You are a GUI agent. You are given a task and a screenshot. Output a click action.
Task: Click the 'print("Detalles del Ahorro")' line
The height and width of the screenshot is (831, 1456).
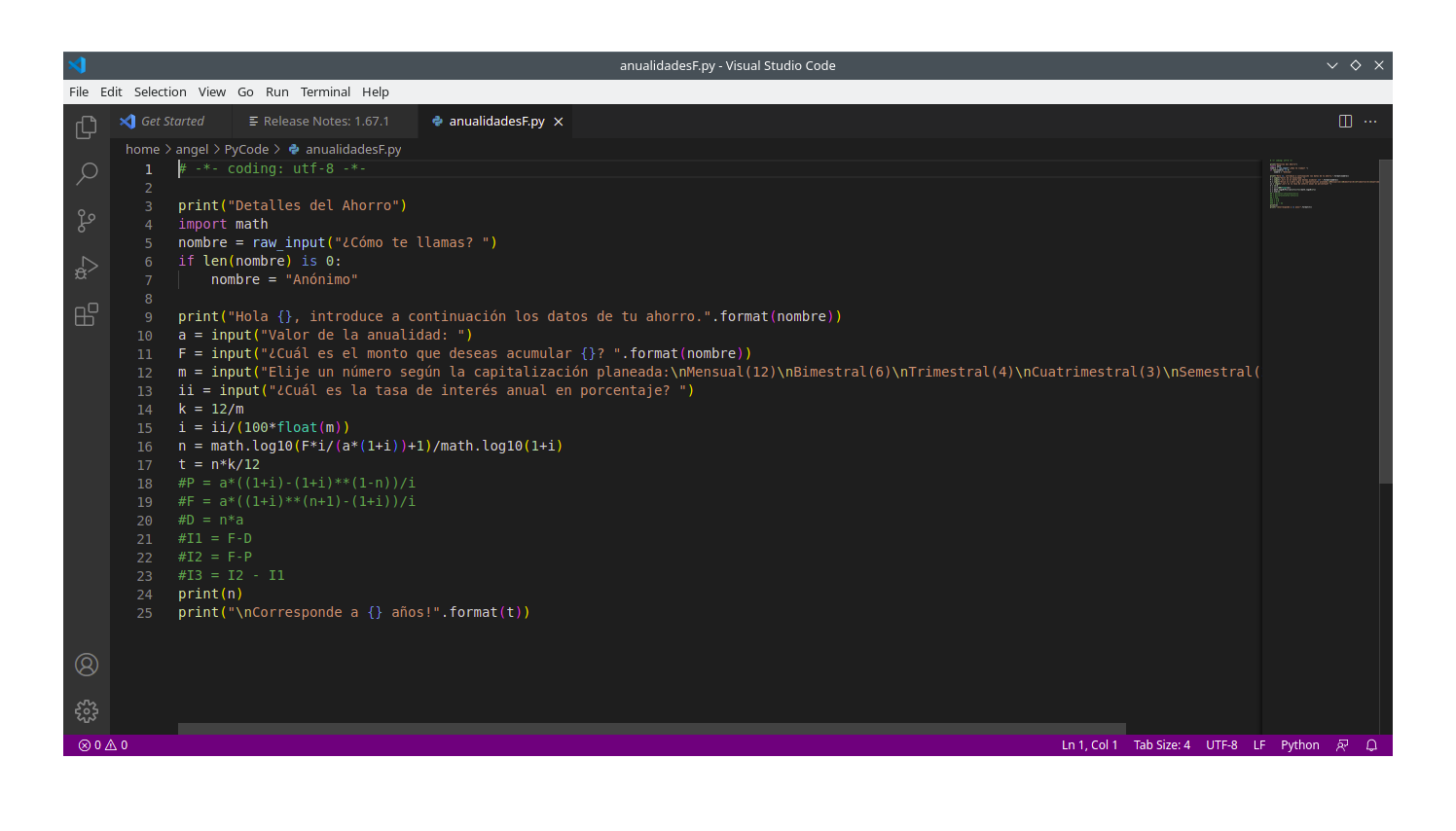(x=292, y=206)
